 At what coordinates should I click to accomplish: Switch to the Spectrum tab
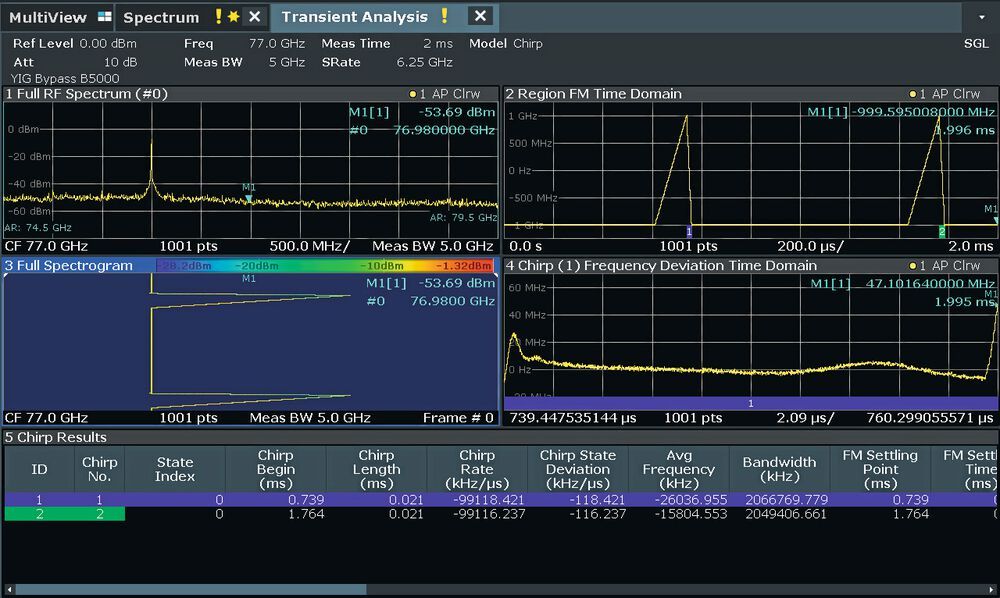(x=160, y=16)
